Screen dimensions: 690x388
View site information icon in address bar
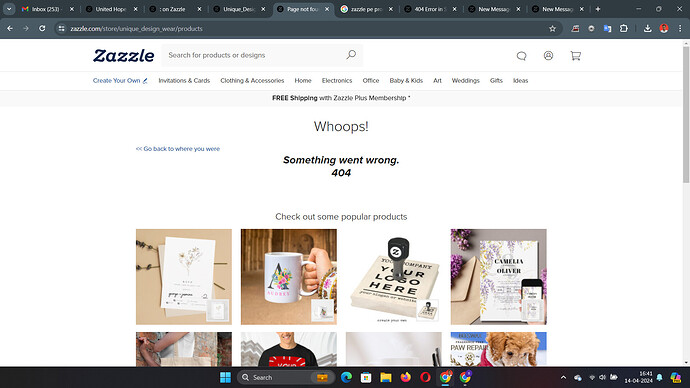[x=62, y=29]
